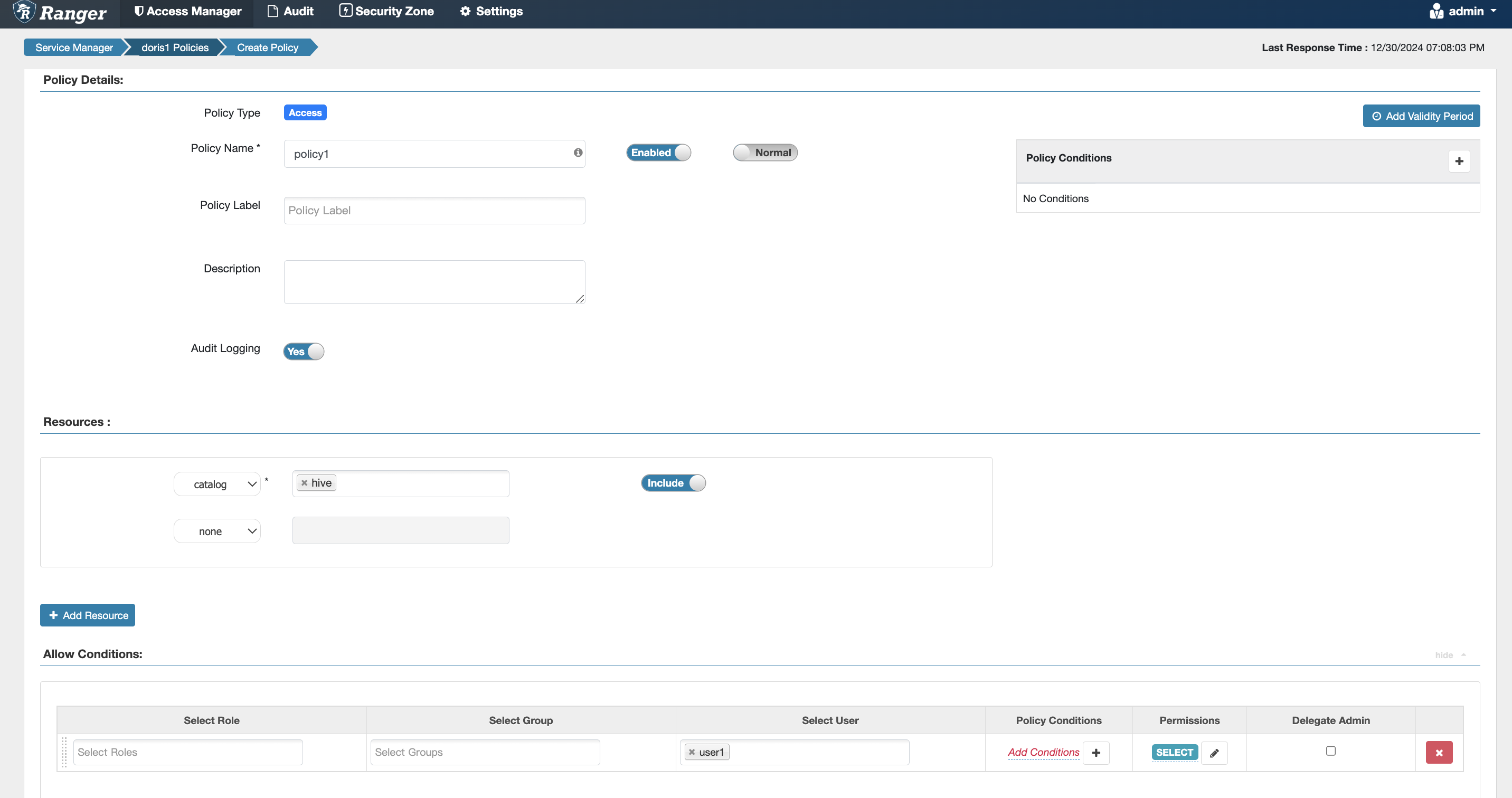Click the Policy Label input field

(x=434, y=211)
